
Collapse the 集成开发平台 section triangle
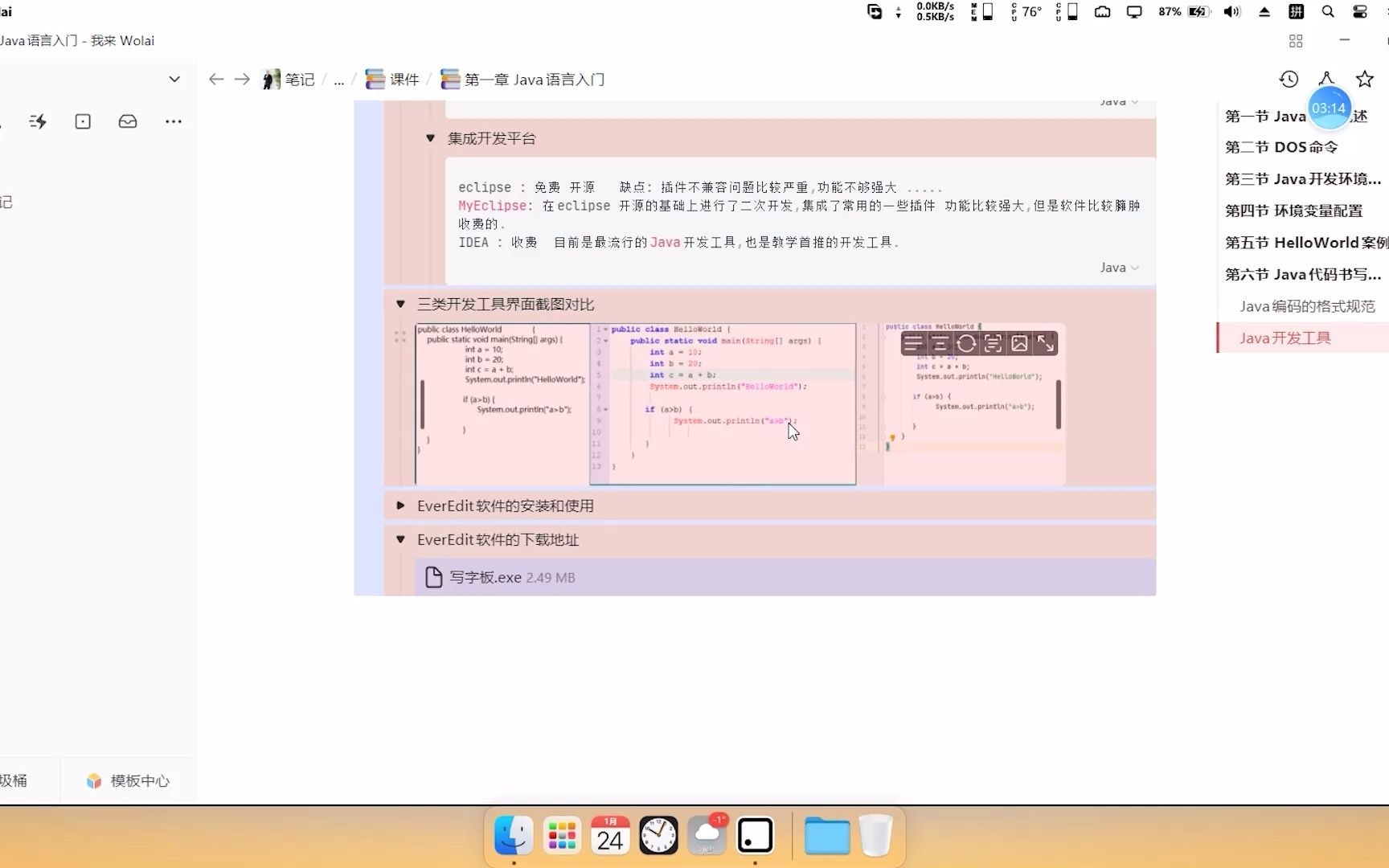[x=429, y=138]
